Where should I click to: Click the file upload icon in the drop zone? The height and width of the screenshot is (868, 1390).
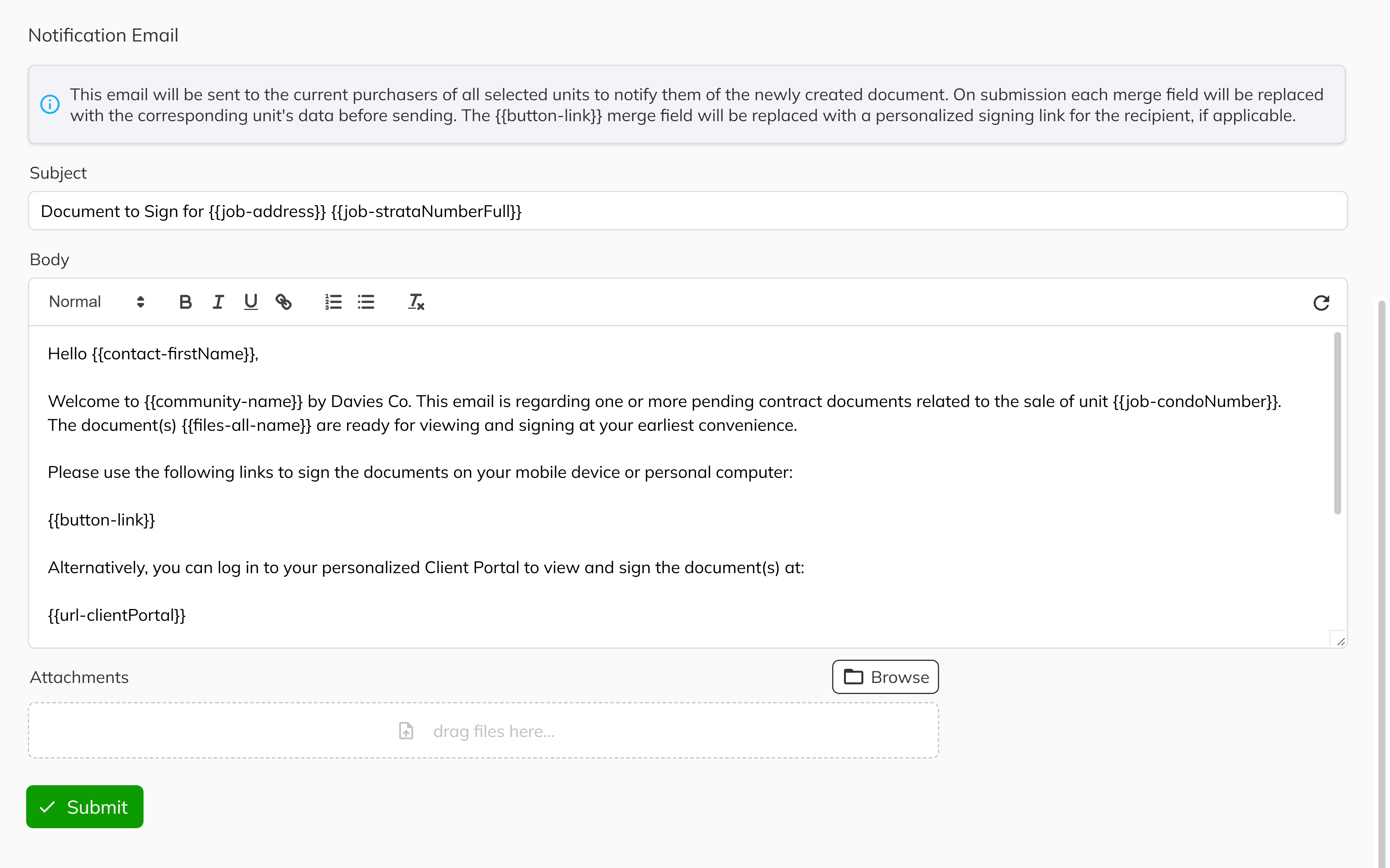point(406,730)
